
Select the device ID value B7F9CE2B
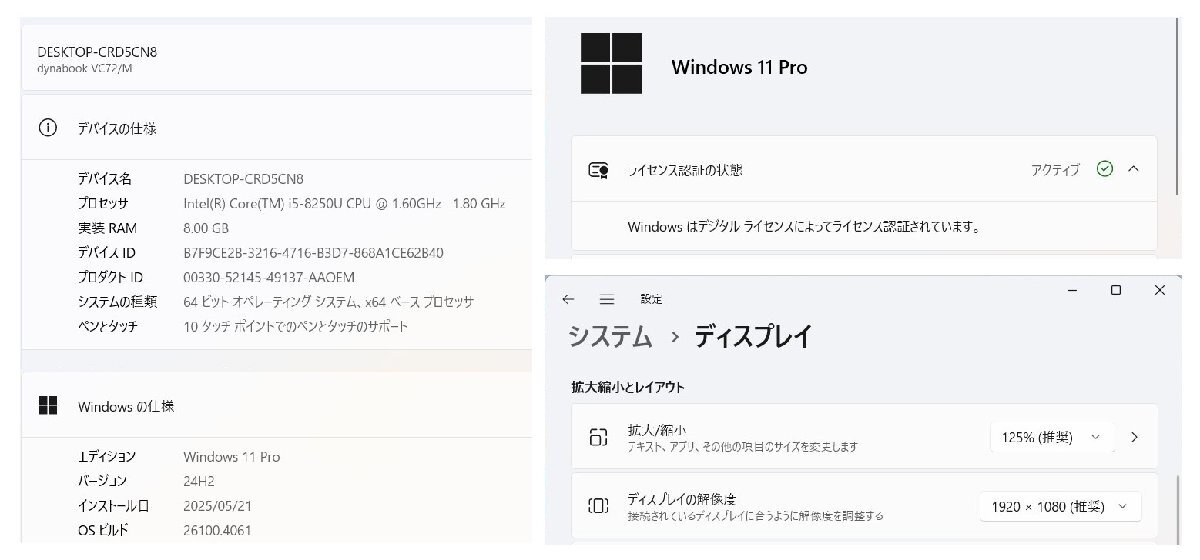[x=314, y=252]
